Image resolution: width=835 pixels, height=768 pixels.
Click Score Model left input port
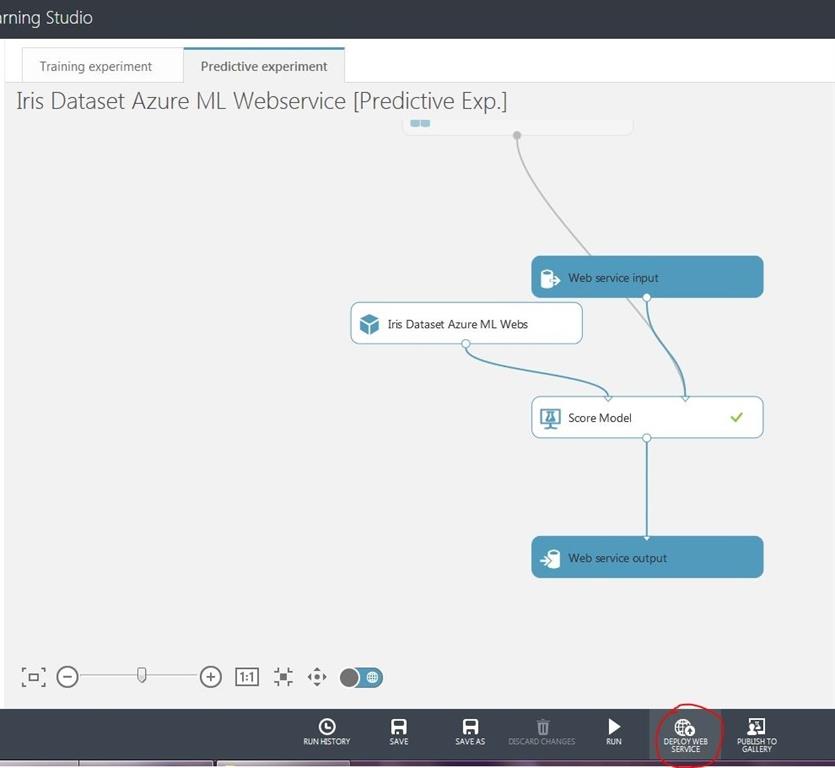click(x=608, y=397)
